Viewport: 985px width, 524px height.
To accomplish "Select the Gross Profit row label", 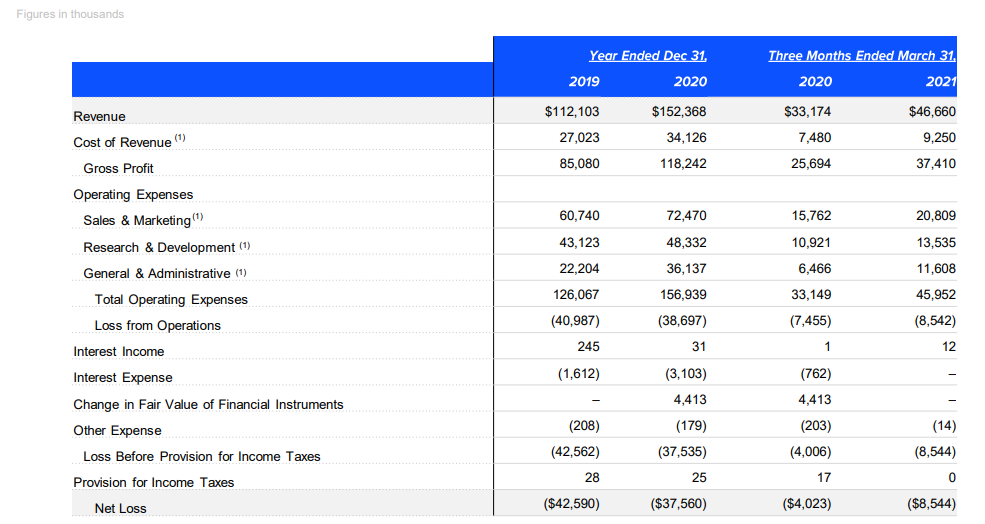I will 118,169.
